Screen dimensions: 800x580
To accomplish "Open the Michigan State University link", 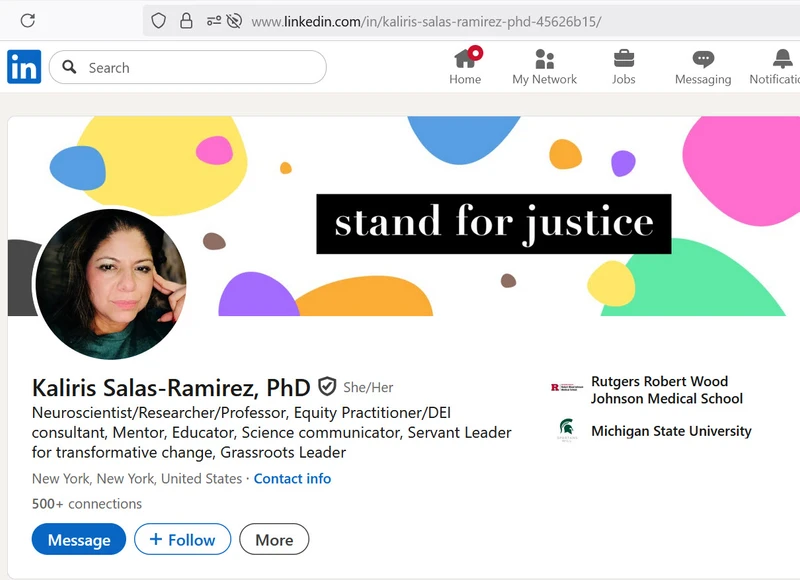I will pyautogui.click(x=670, y=431).
